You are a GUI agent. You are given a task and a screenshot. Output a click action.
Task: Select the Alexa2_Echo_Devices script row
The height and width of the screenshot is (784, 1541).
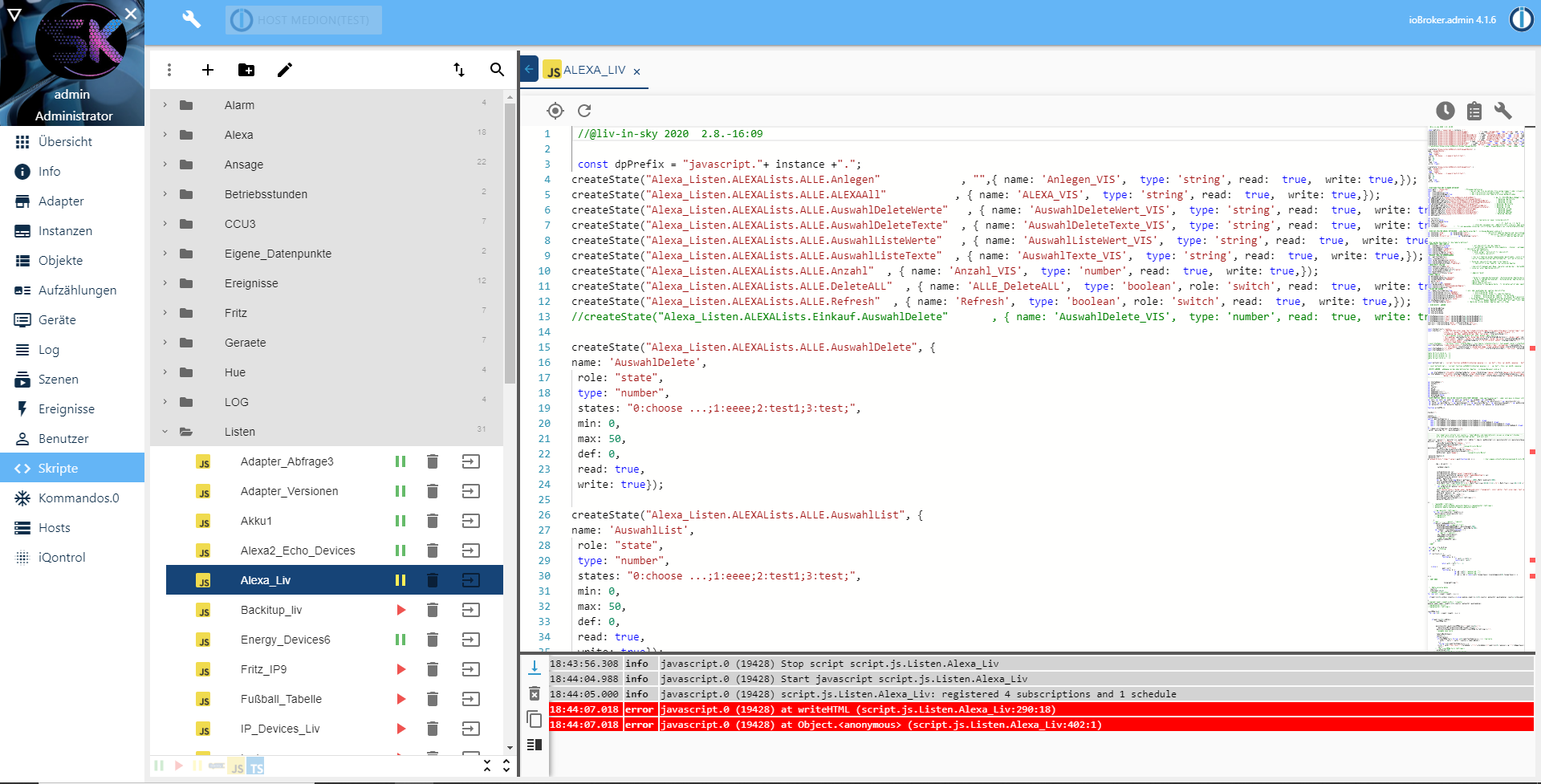click(x=335, y=550)
